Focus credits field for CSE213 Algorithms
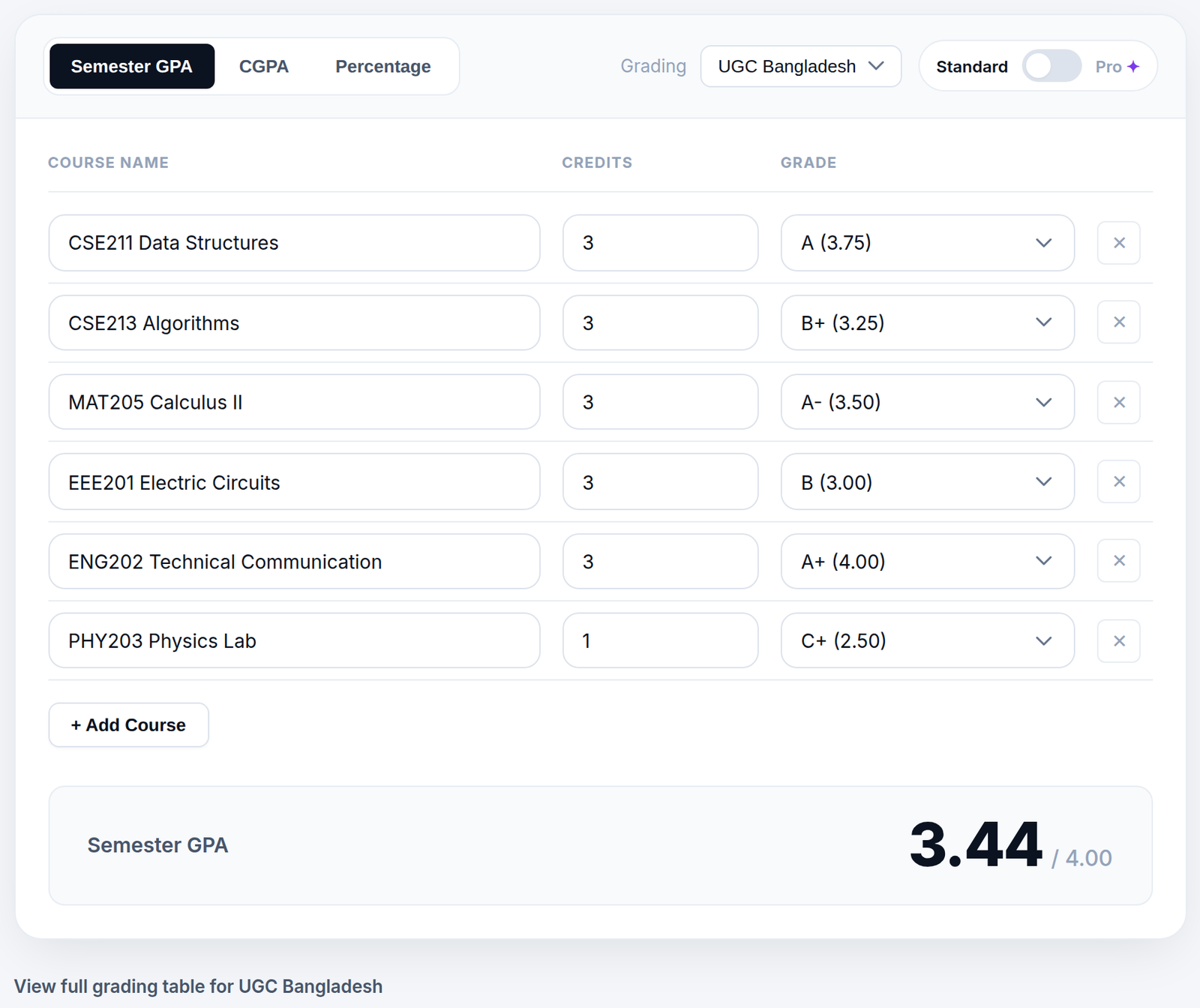The width and height of the screenshot is (1200, 1008). [661, 322]
